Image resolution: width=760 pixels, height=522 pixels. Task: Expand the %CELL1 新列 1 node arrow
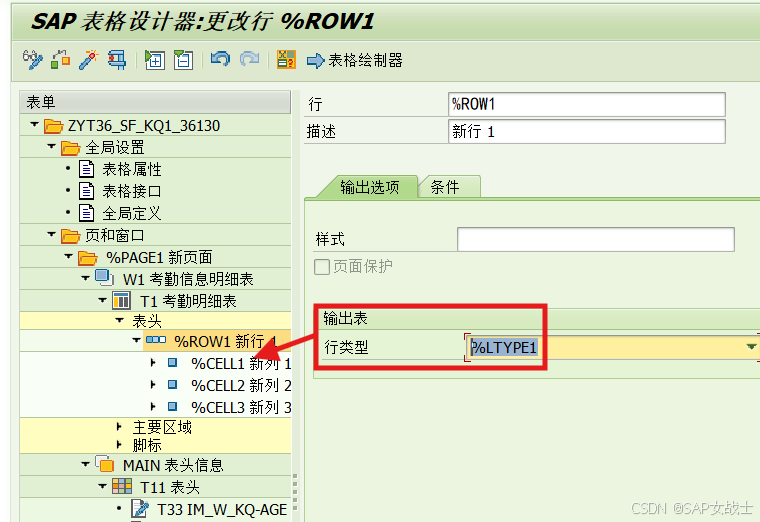coord(153,363)
